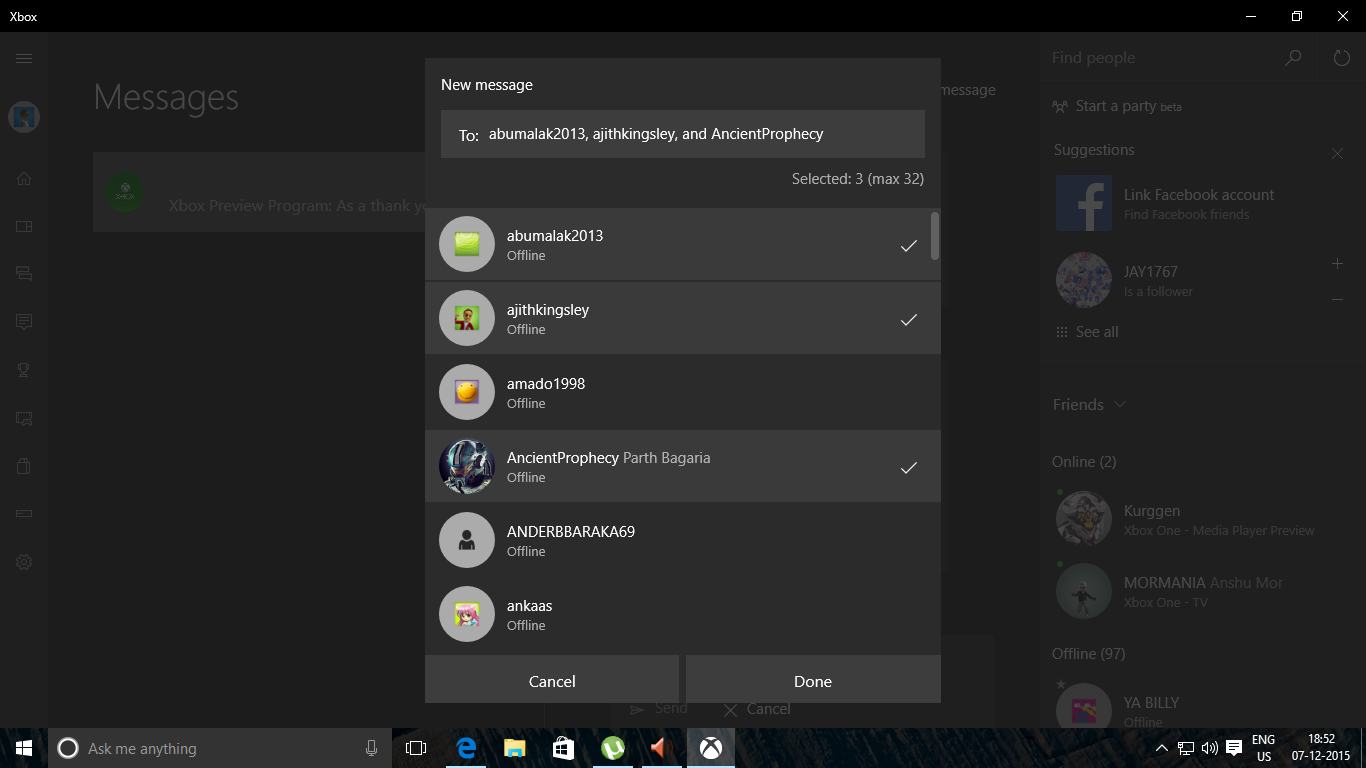Open the hamburger menu in Xbox sidebar
Screen dimensions: 1366x768
click(x=24, y=59)
